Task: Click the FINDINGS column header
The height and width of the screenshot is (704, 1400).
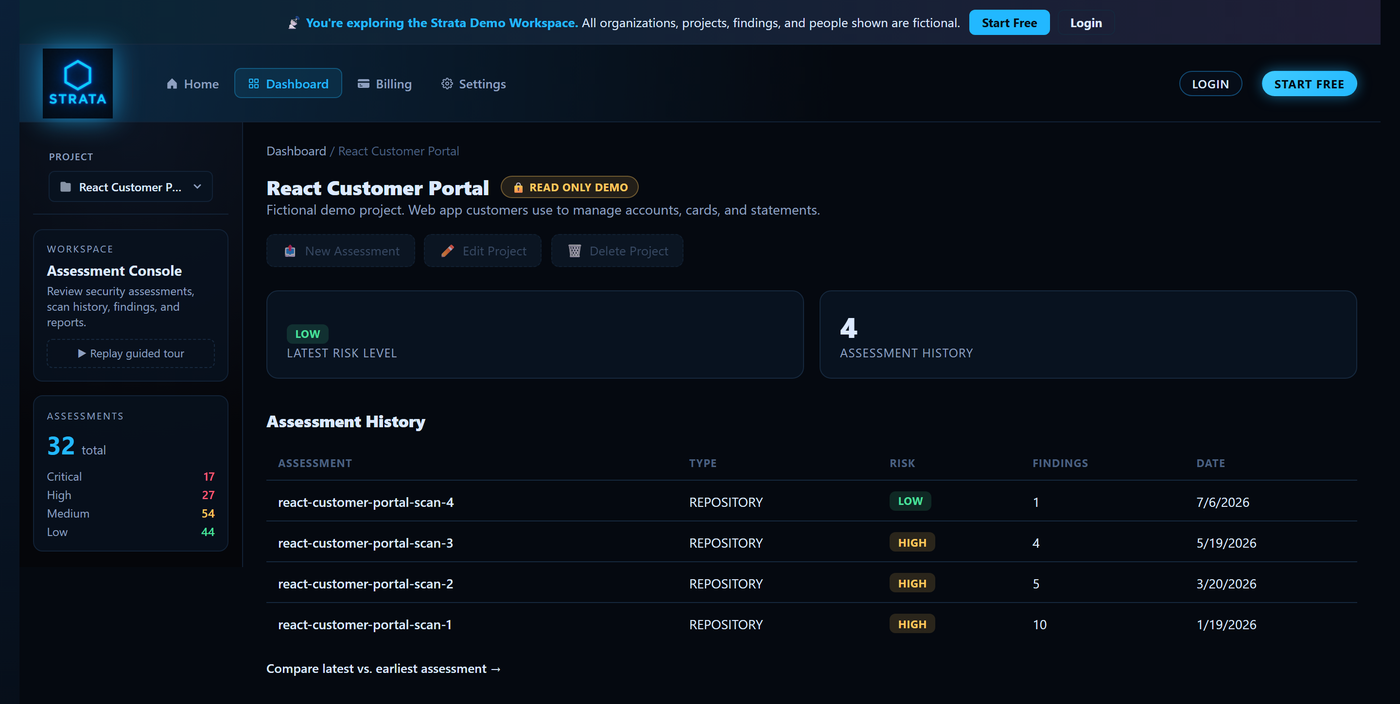Action: 1060,463
